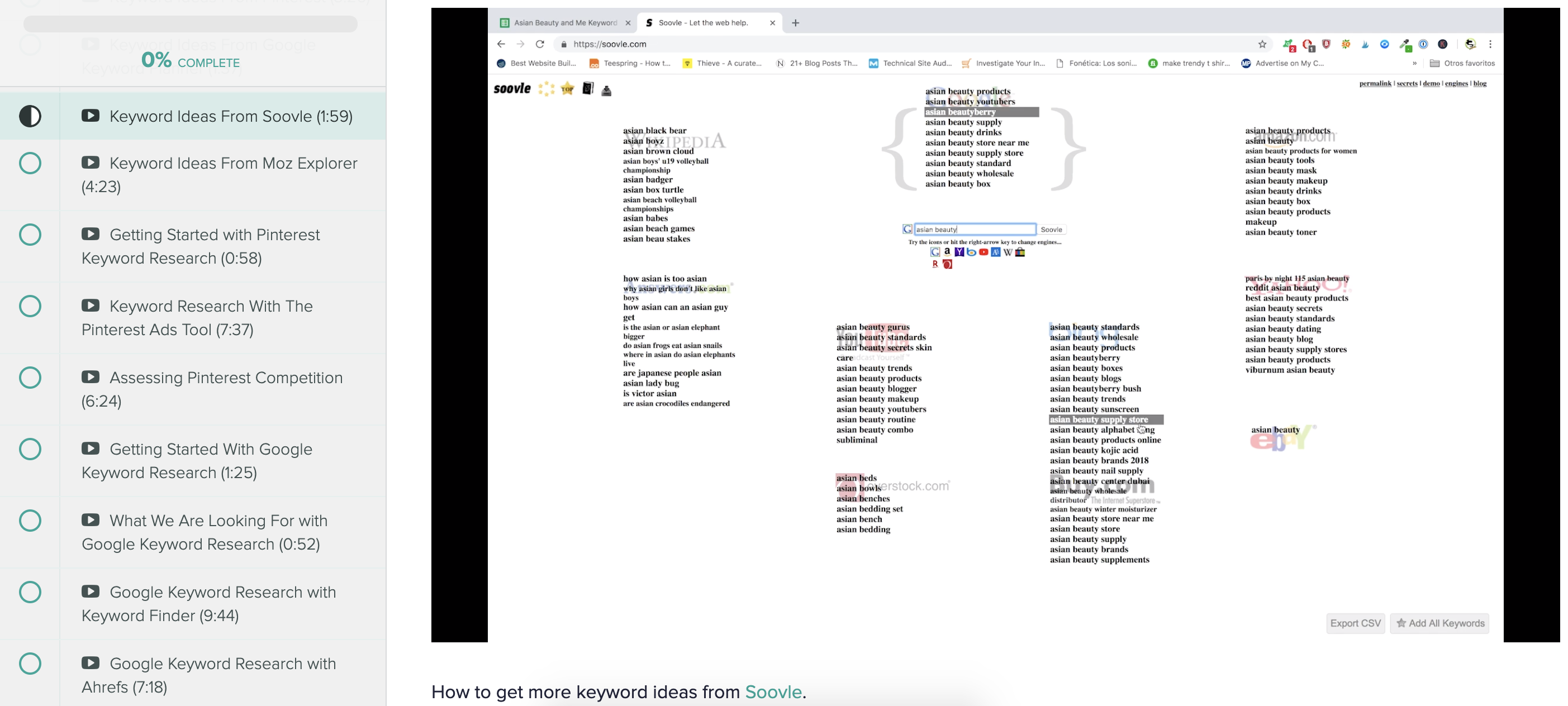This screenshot has height=706, width=1568.
Task: Toggle completion circle for Keyword Ideas From Soovle
Action: (30, 116)
